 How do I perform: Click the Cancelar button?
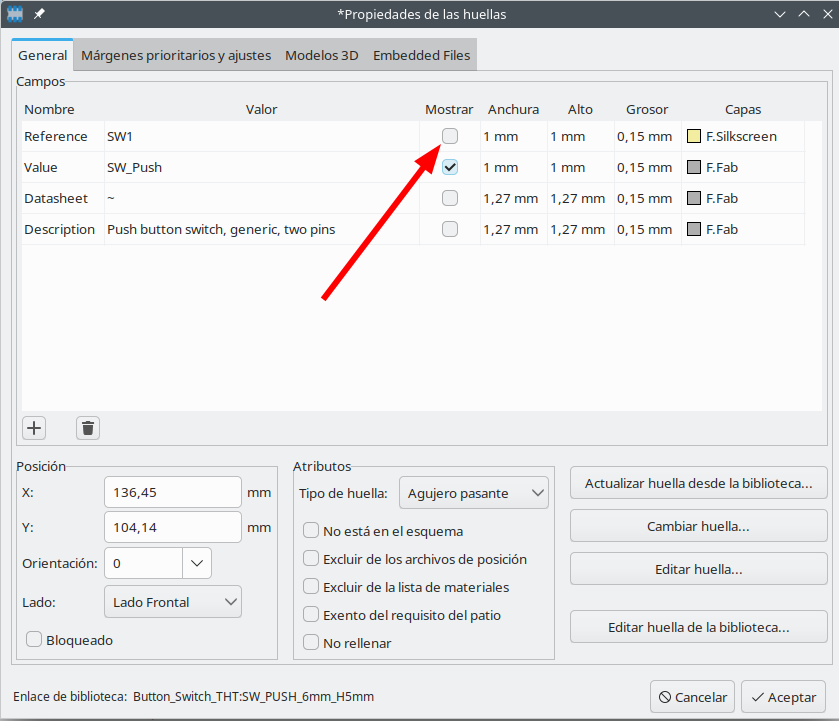692,696
